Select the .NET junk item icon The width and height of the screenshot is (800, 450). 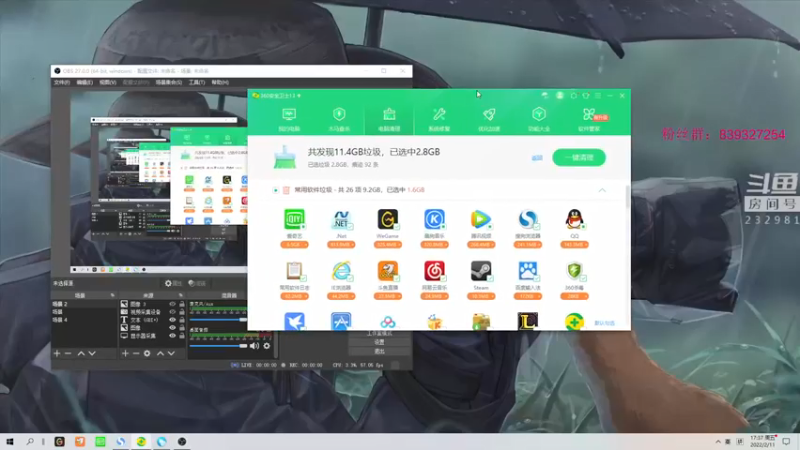click(341, 219)
